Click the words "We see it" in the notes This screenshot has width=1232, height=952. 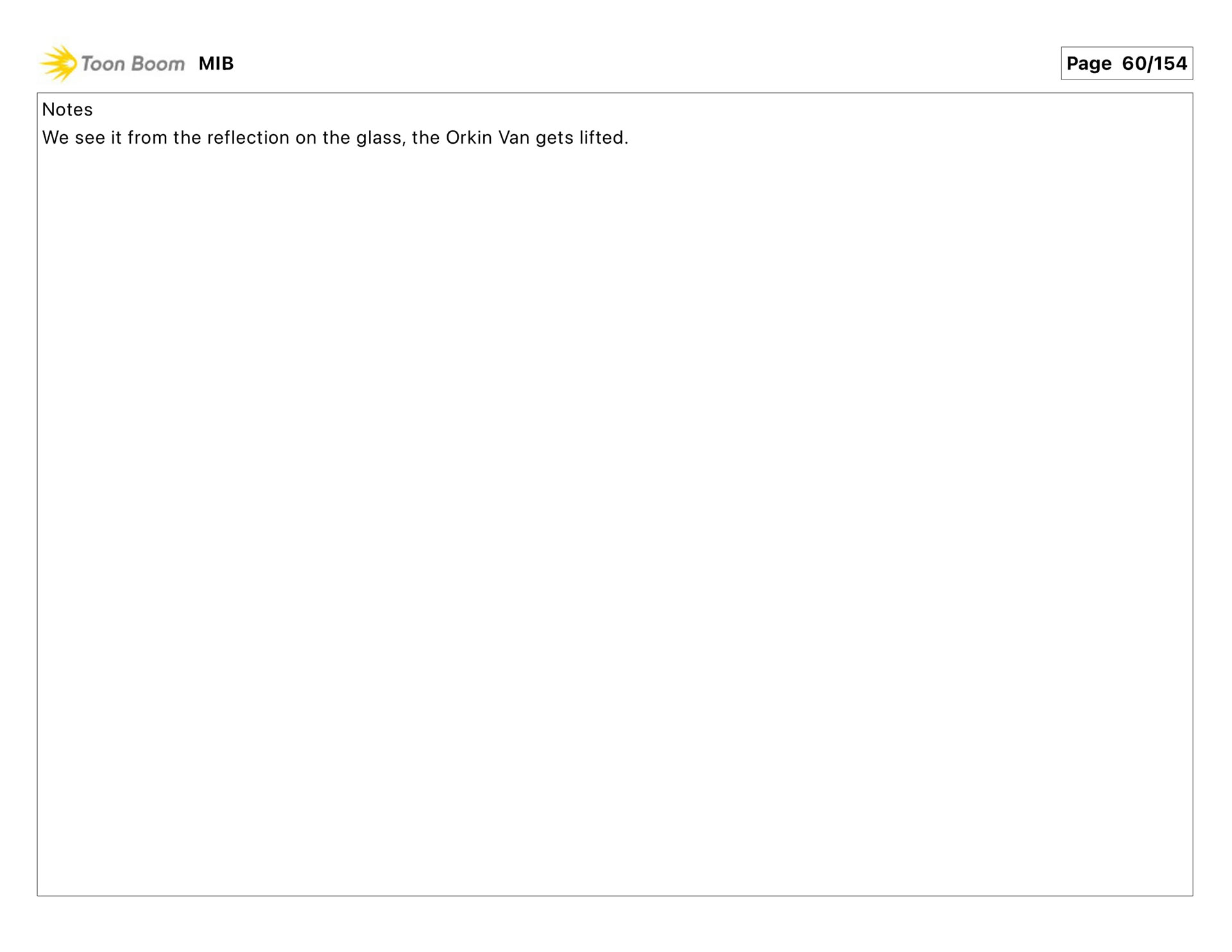(x=82, y=138)
